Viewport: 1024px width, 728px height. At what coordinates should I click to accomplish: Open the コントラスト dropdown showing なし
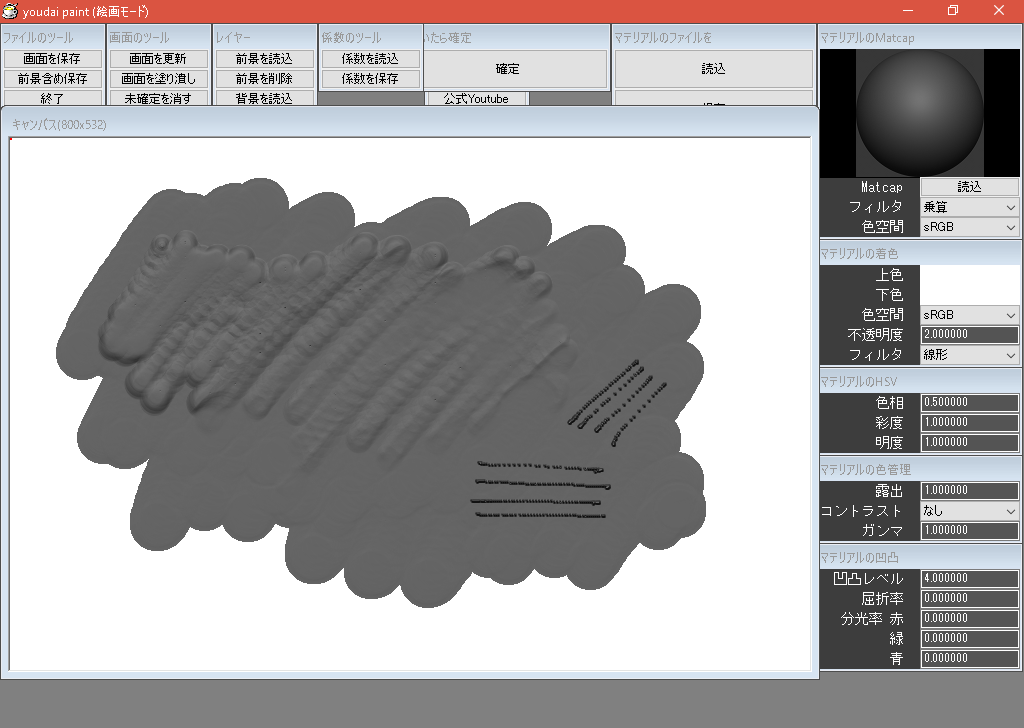click(x=969, y=511)
